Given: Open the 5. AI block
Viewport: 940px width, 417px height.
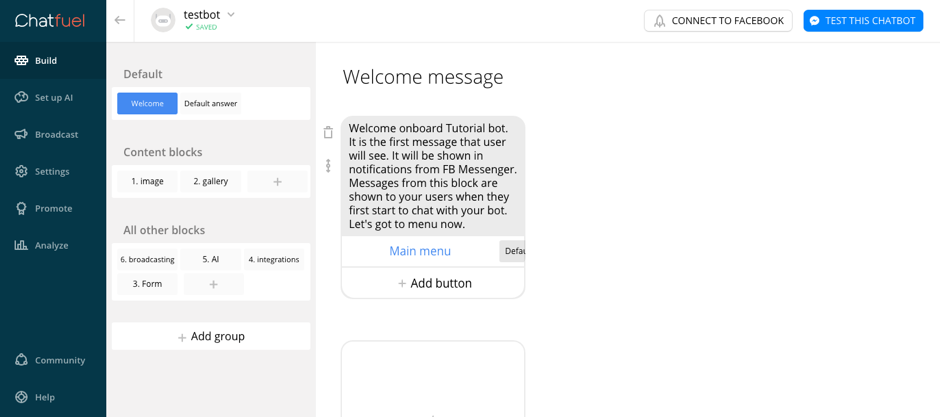Looking at the screenshot, I should point(210,259).
